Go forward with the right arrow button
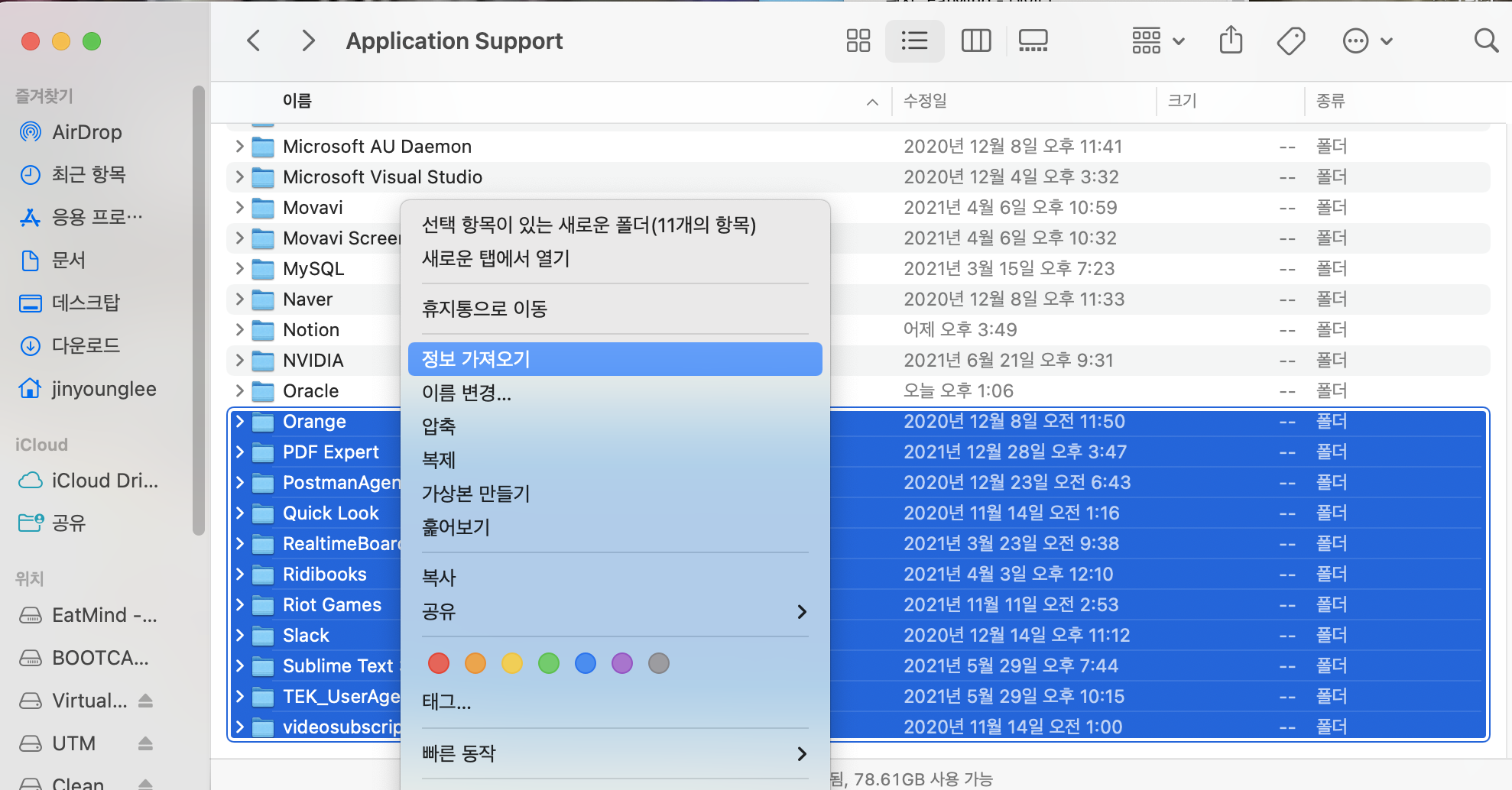Image resolution: width=1512 pixels, height=790 pixels. (x=308, y=40)
